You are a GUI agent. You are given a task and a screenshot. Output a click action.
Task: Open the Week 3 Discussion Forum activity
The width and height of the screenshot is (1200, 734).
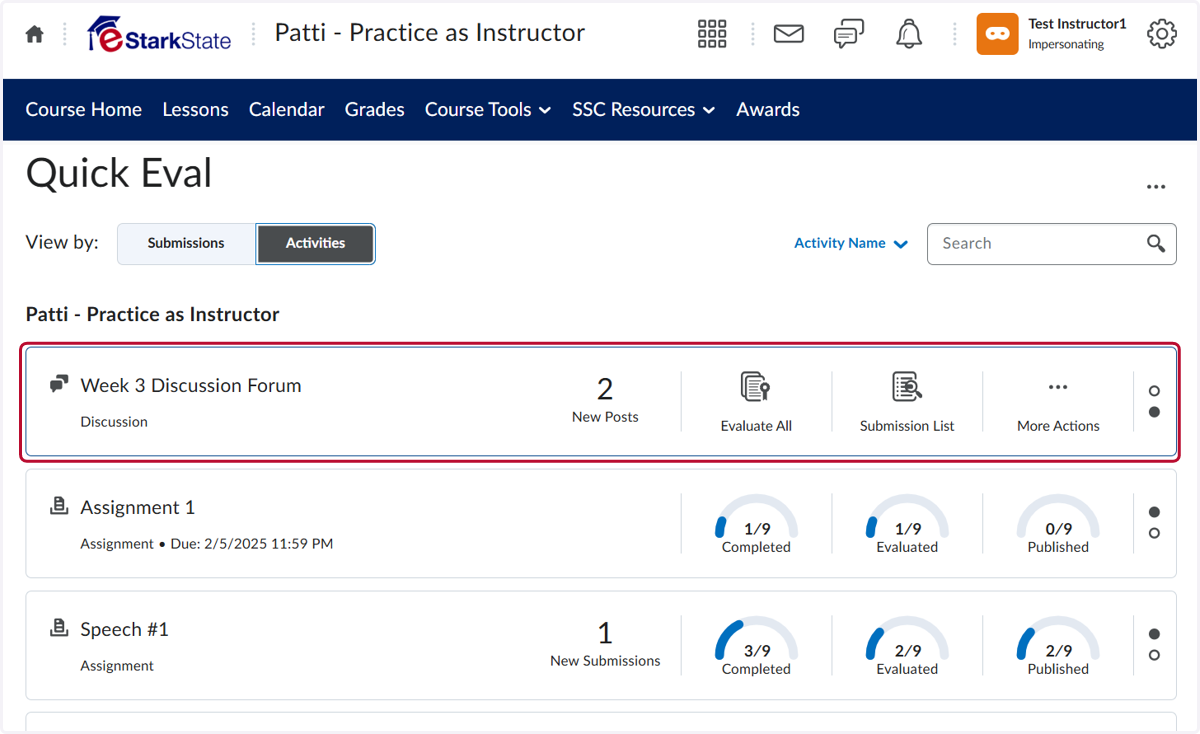click(x=191, y=385)
